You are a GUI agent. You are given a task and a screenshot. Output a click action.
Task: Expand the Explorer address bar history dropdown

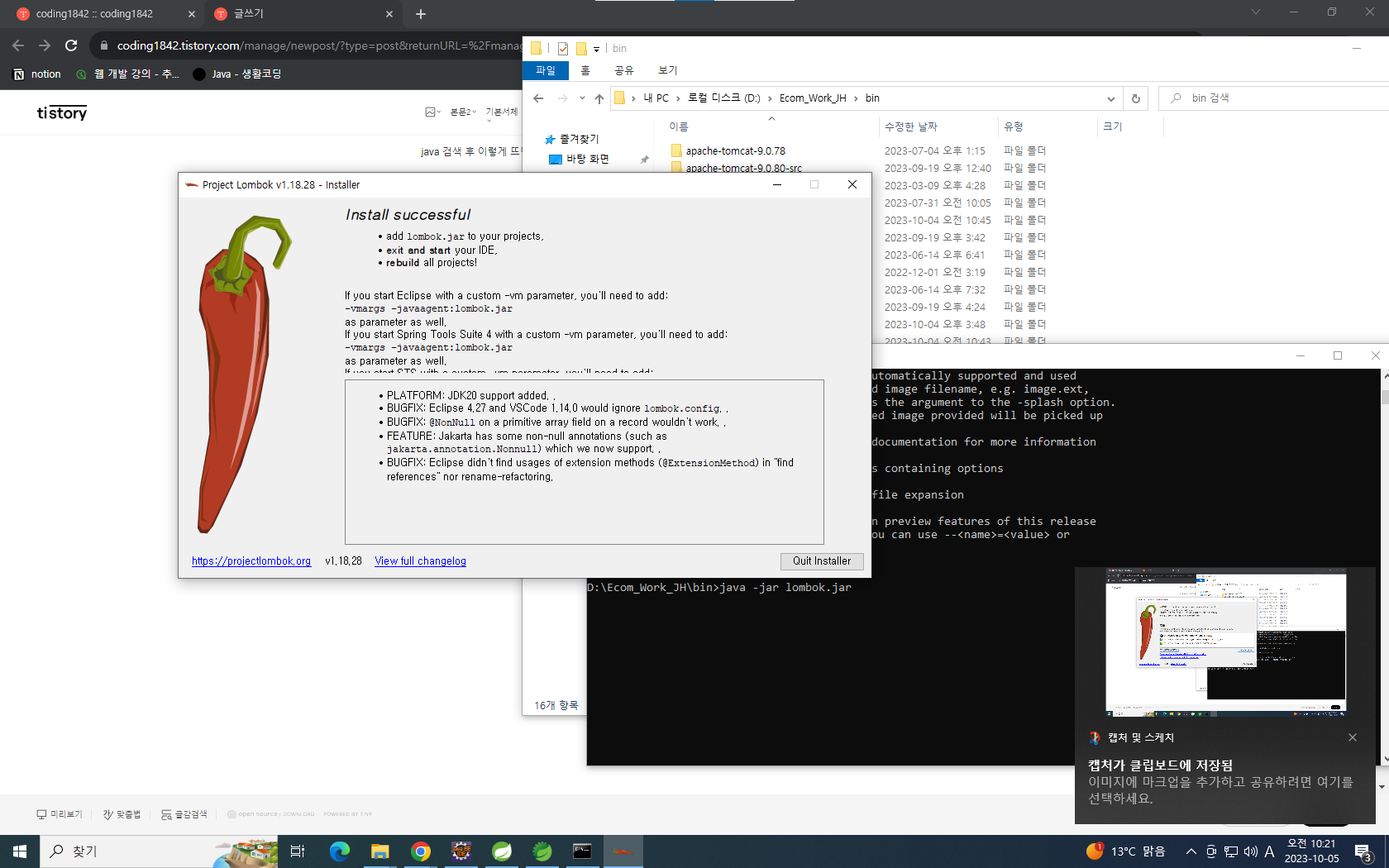(1110, 98)
